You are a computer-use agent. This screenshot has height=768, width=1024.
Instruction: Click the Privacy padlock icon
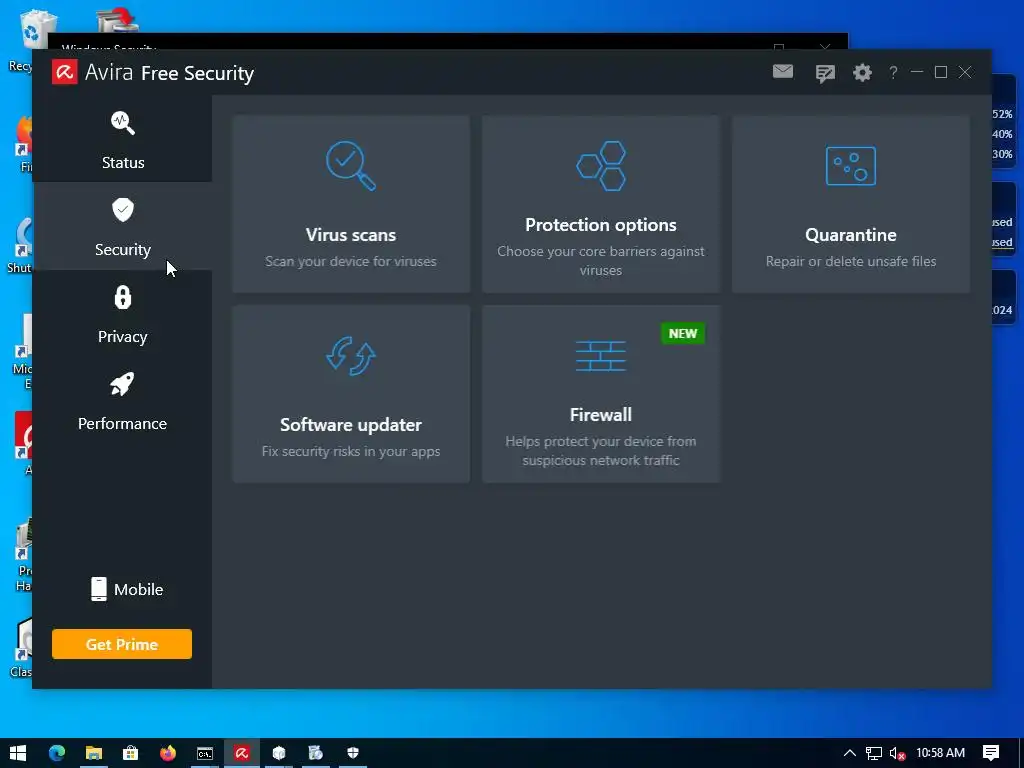123,297
